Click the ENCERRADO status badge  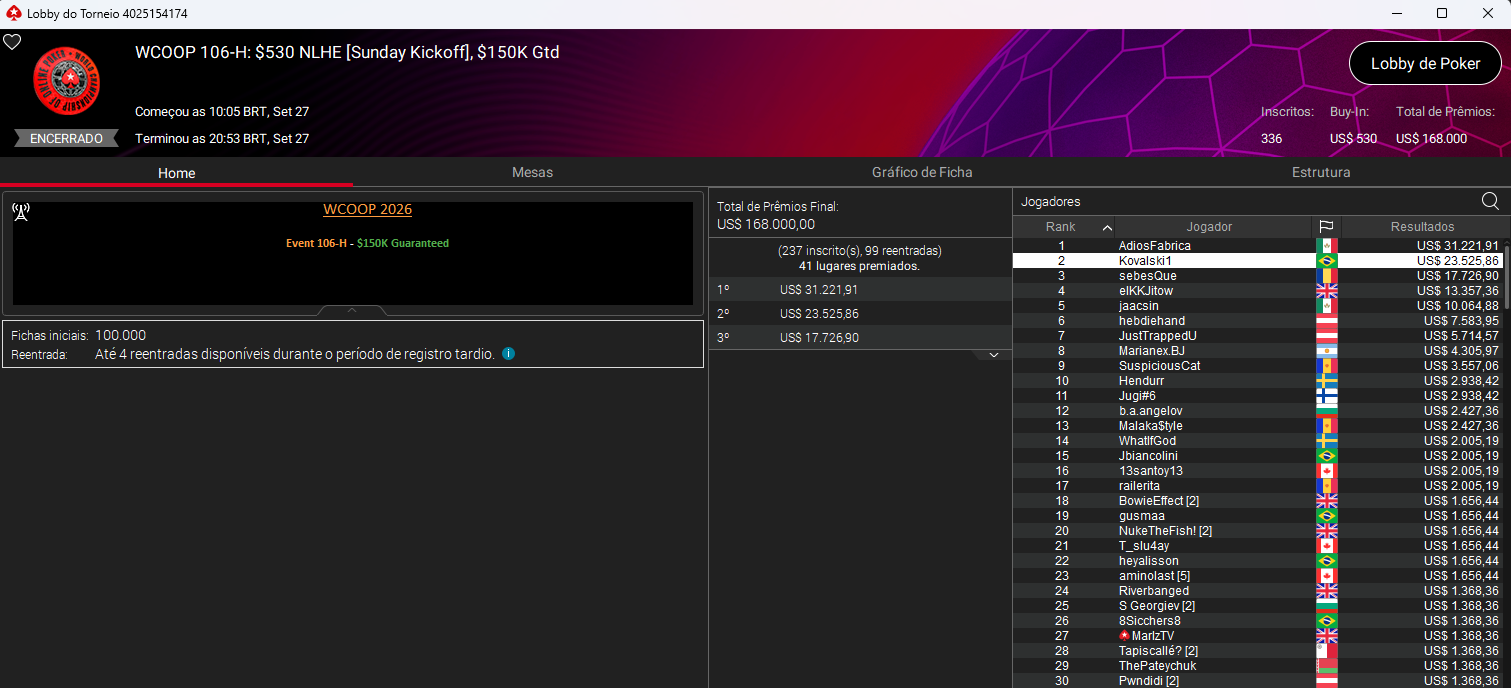(x=66, y=139)
